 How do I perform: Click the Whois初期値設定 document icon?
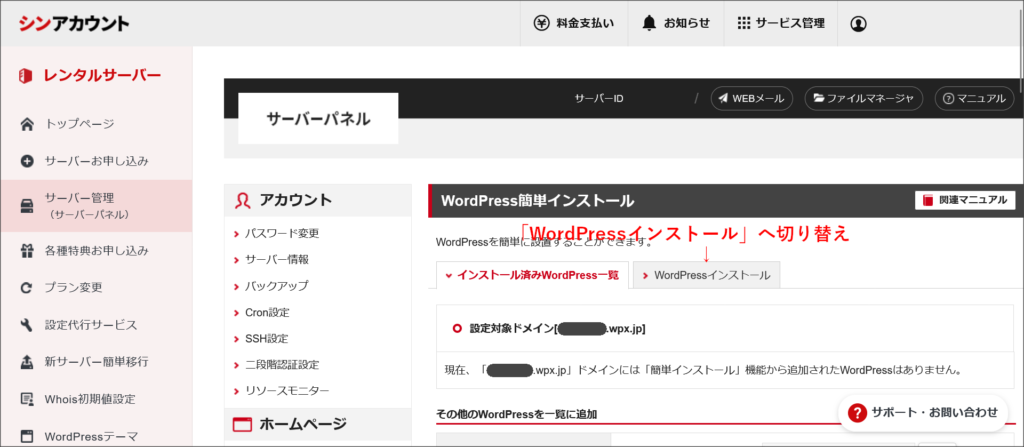[x=27, y=399]
